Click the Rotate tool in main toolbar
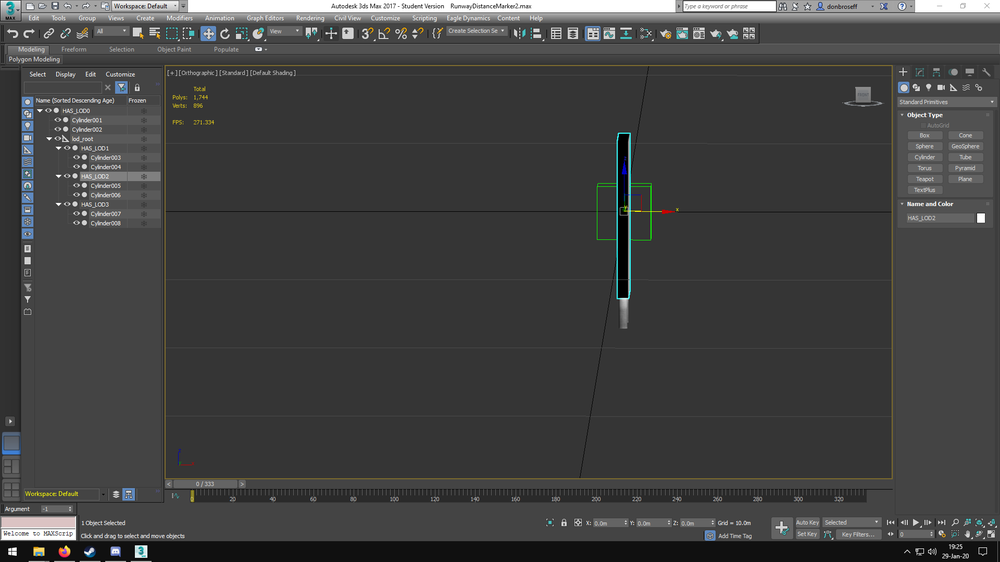 click(x=225, y=33)
